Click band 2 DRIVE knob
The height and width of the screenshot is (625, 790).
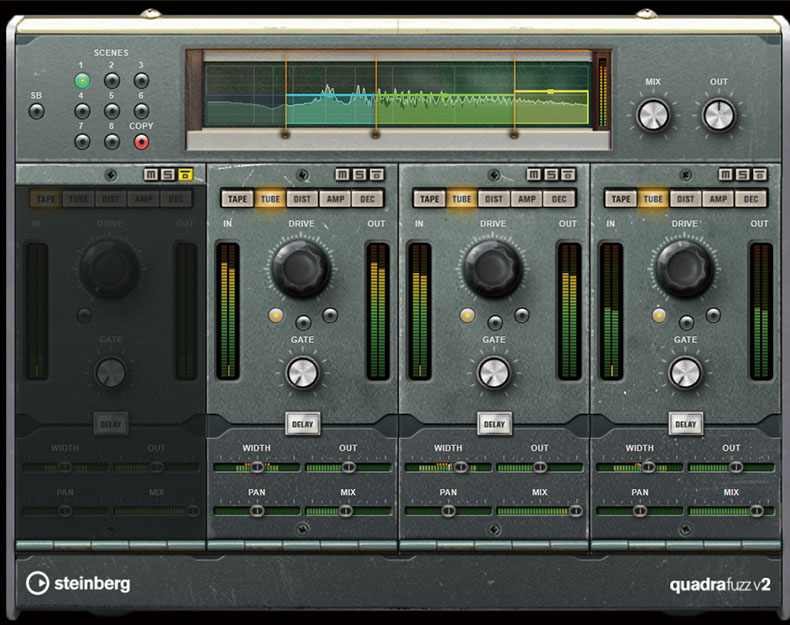pyautogui.click(x=301, y=268)
